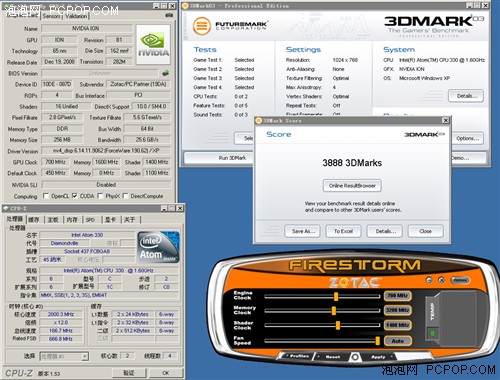The height and width of the screenshot is (380, 500).
Task: Click the Subvendor Zotac/PC Partner field
Action: click(x=138, y=84)
